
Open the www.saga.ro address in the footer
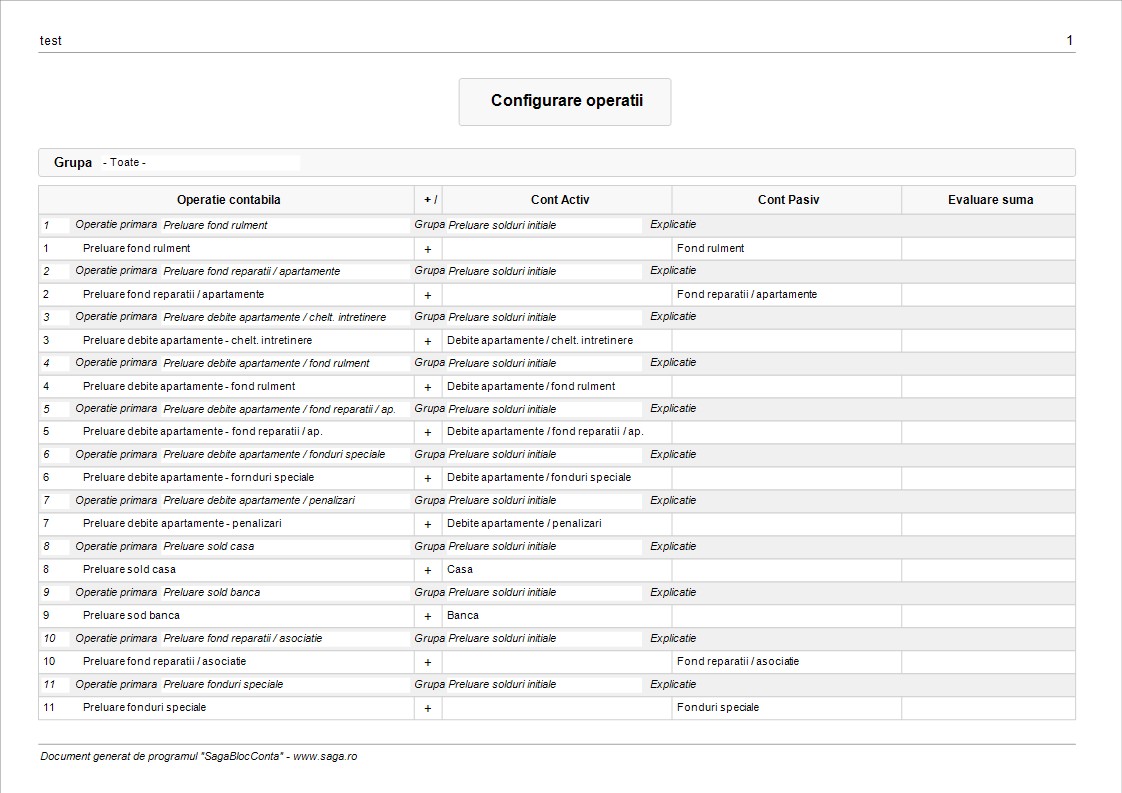325,756
